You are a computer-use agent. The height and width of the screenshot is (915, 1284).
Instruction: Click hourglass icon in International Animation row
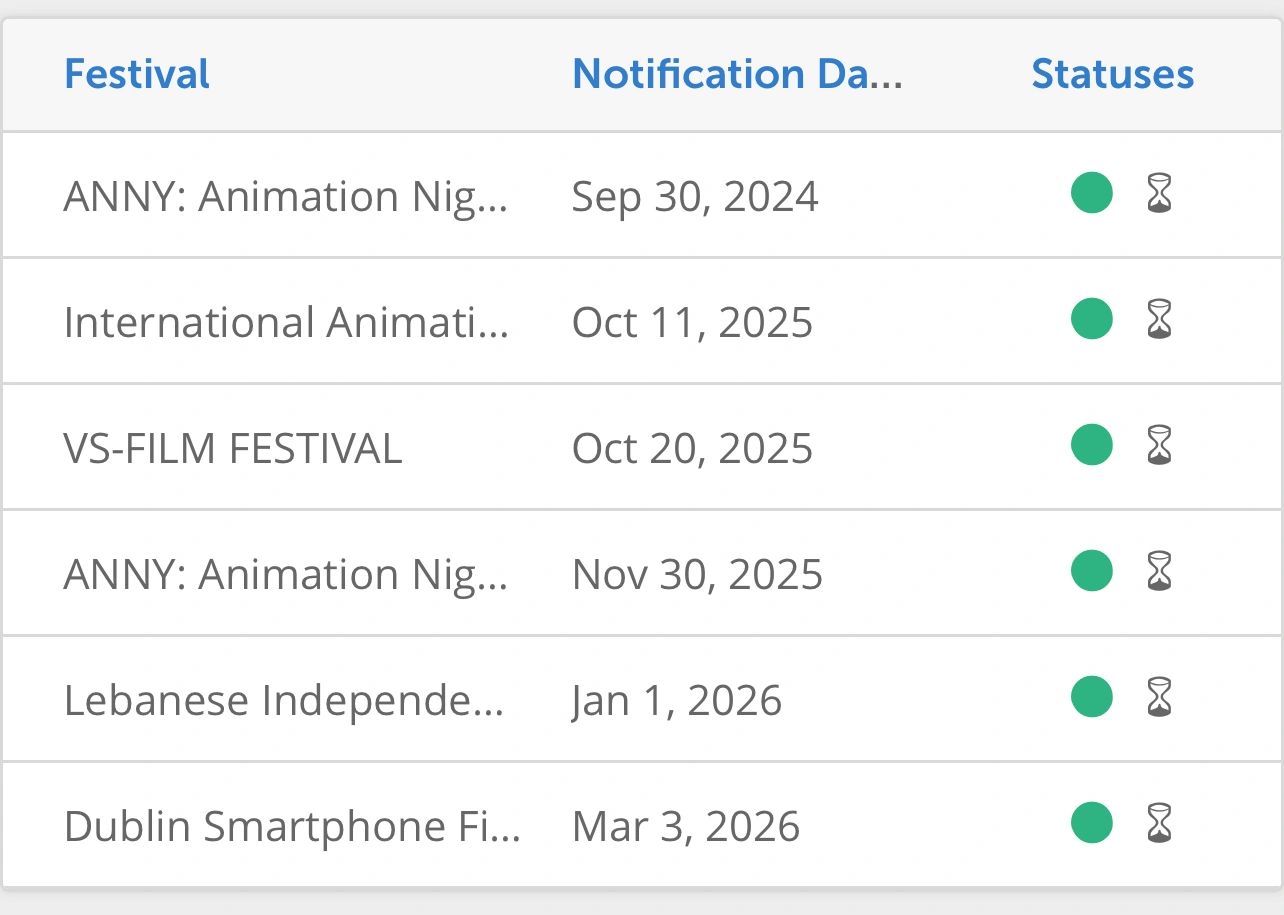tap(1158, 319)
